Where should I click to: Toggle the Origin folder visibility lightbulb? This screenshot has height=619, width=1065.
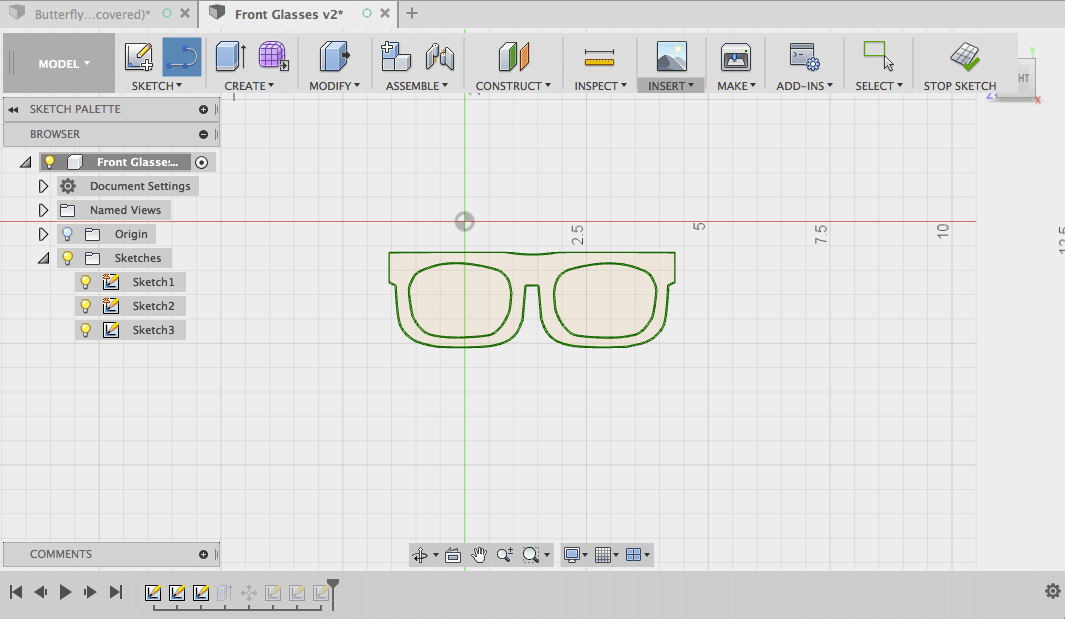point(68,234)
